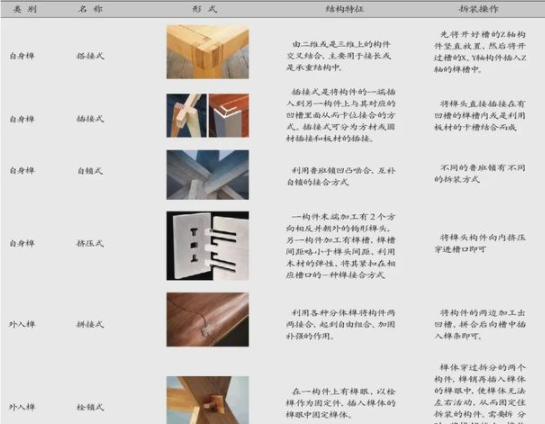This screenshot has width=545, height=424.
Task: Open the 拼接式 dark walnut board photo
Action: click(208, 319)
